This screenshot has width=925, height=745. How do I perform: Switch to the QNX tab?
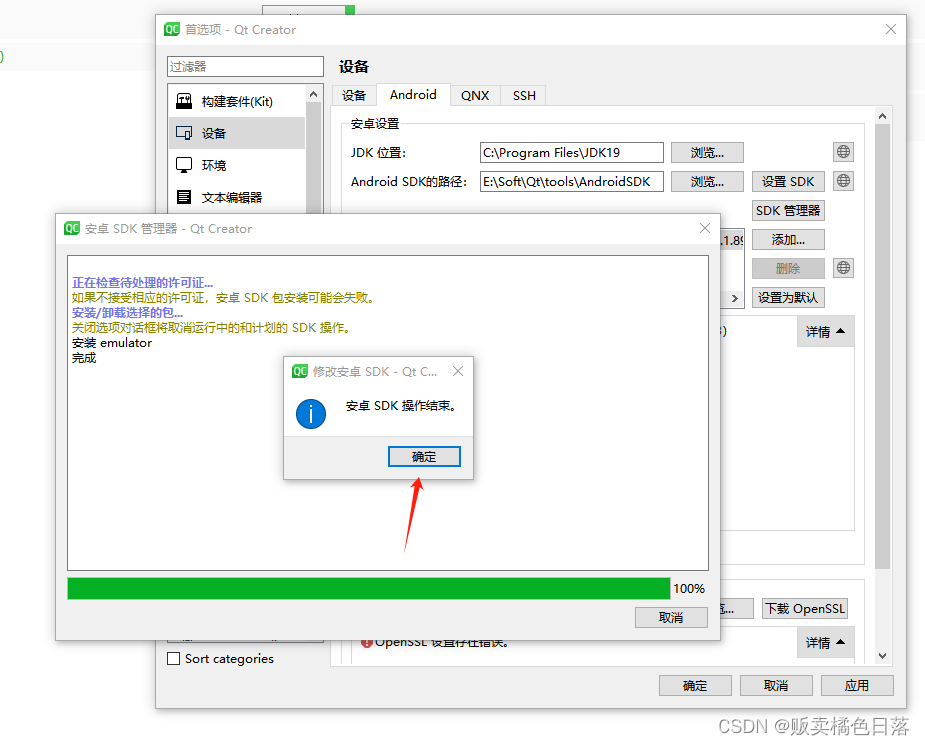click(474, 95)
